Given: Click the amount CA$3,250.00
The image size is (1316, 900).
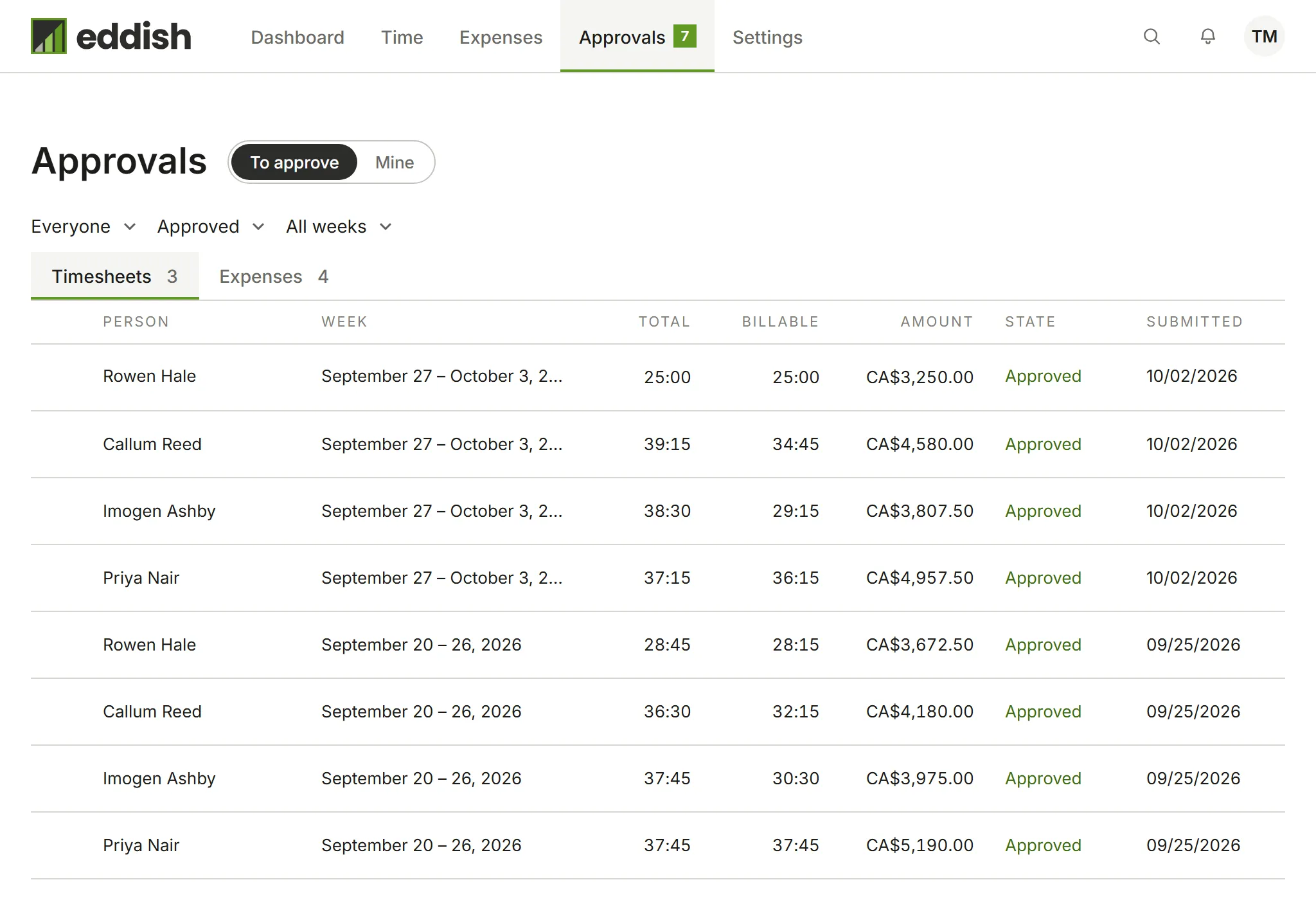Looking at the screenshot, I should tap(920, 377).
